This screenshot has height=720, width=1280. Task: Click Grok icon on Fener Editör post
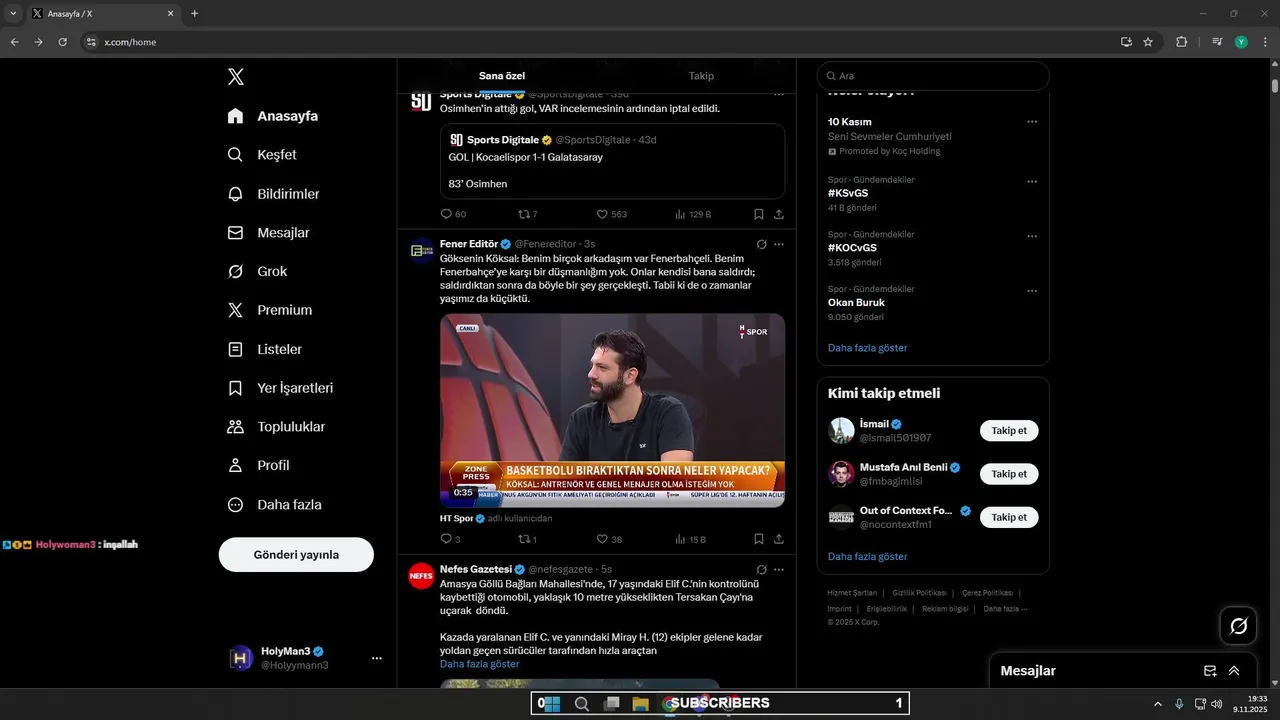pyautogui.click(x=761, y=244)
